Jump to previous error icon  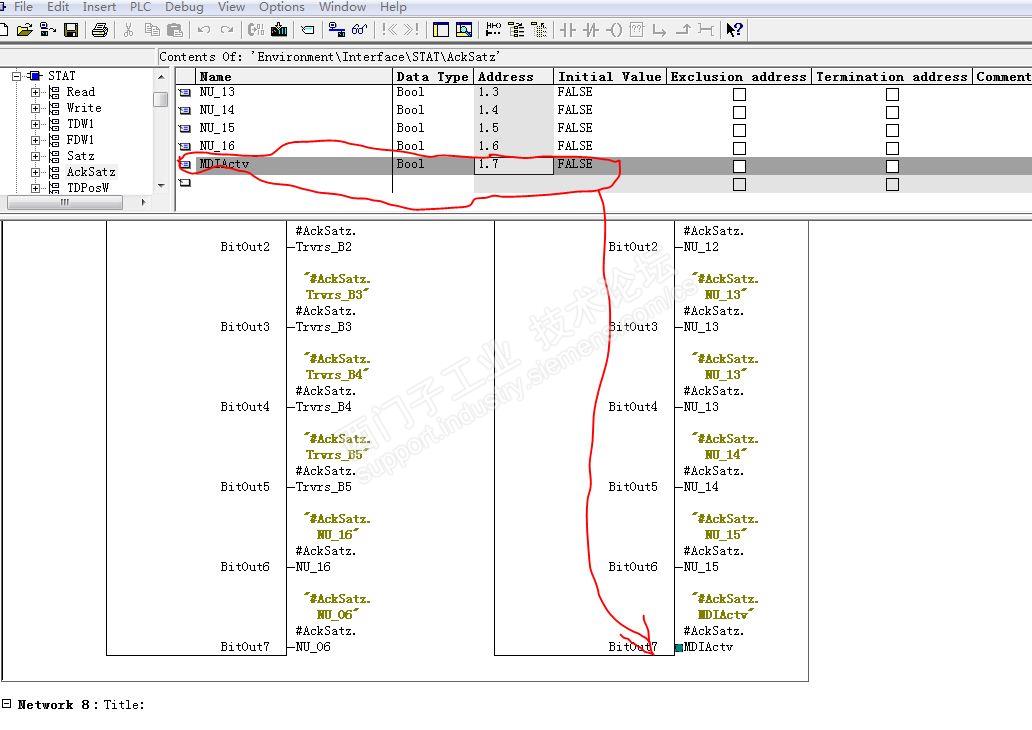tap(389, 30)
